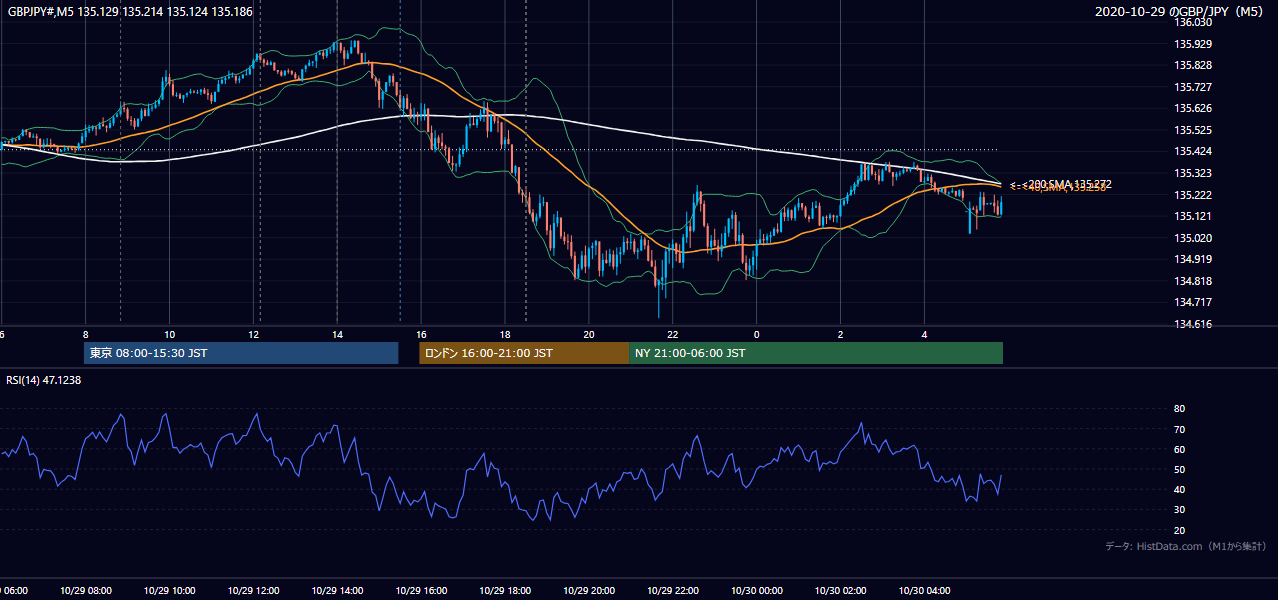This screenshot has width=1278, height=600.
Task: Click hour label 22 under the price chart
Action: pyautogui.click(x=673, y=334)
